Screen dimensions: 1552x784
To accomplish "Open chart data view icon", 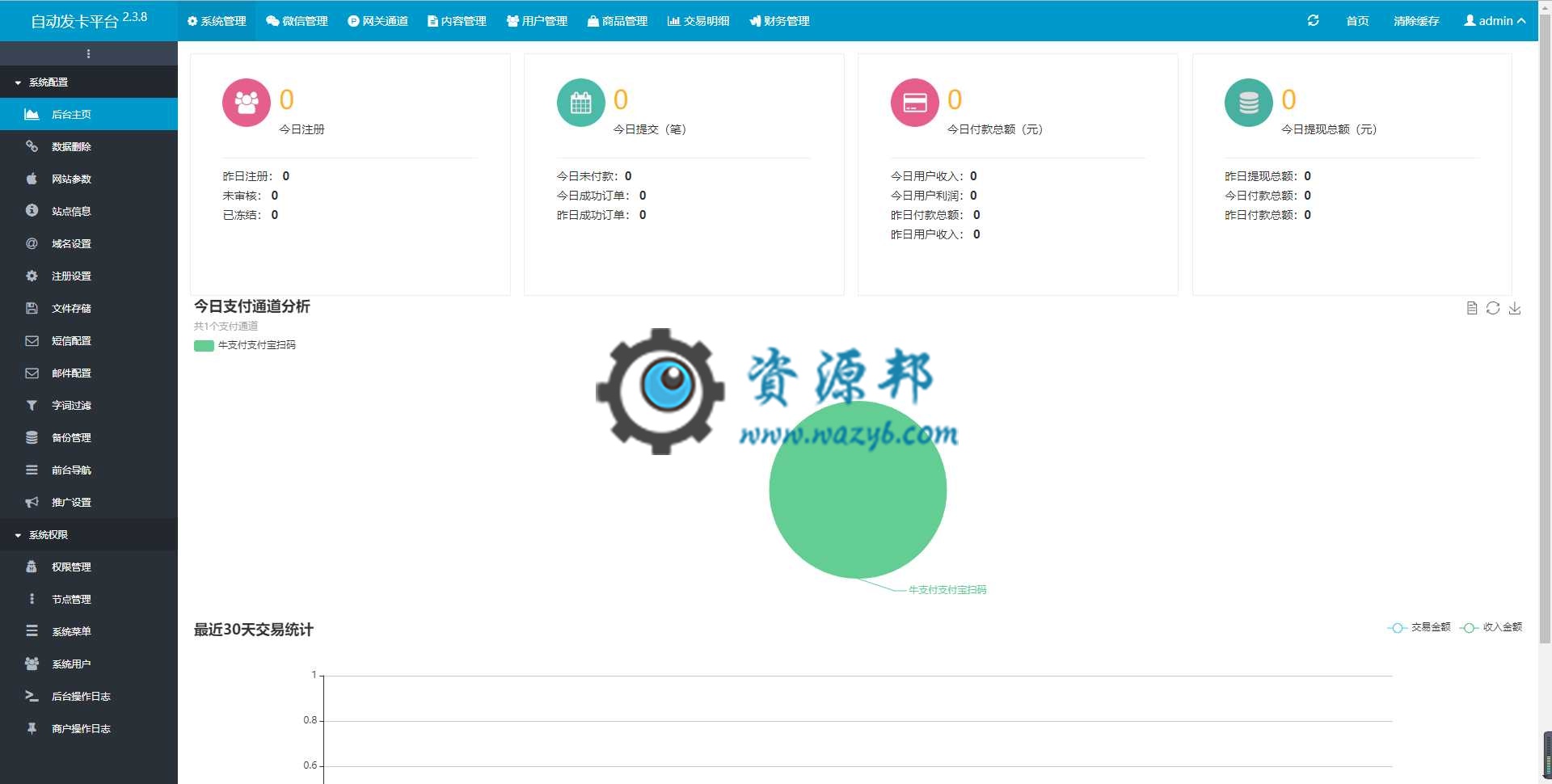I will [1472, 308].
